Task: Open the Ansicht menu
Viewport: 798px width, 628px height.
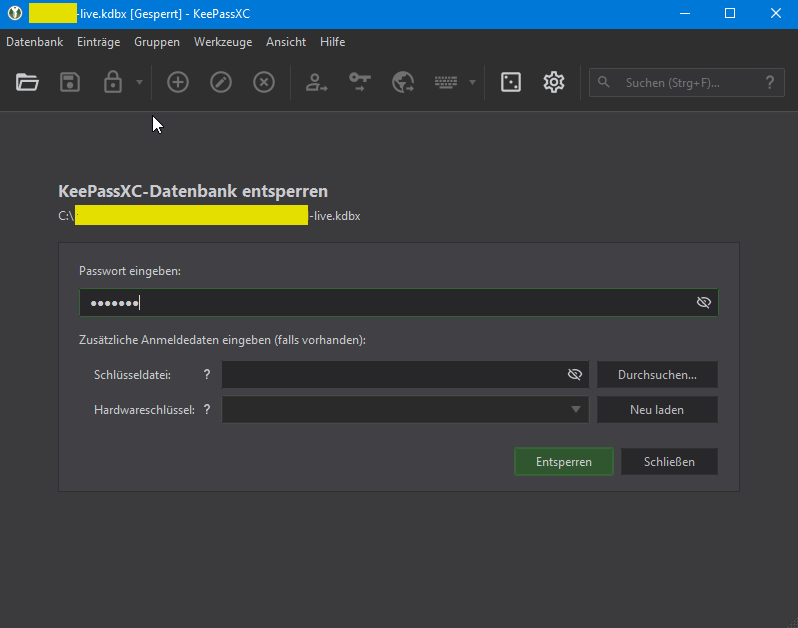Action: point(286,42)
